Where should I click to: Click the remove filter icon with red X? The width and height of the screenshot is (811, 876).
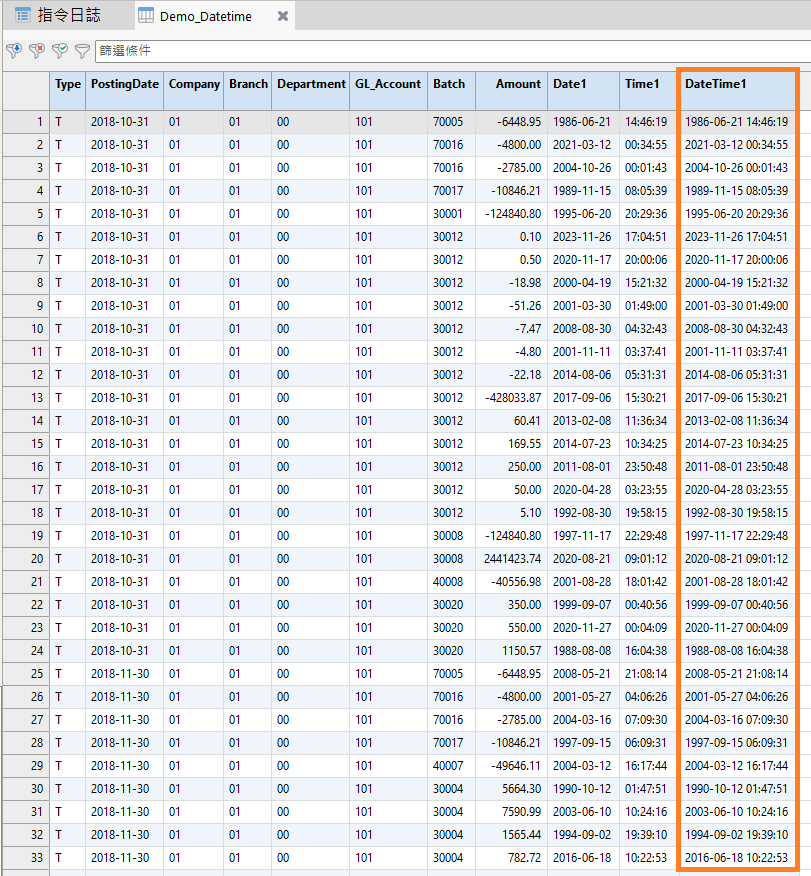coord(37,50)
